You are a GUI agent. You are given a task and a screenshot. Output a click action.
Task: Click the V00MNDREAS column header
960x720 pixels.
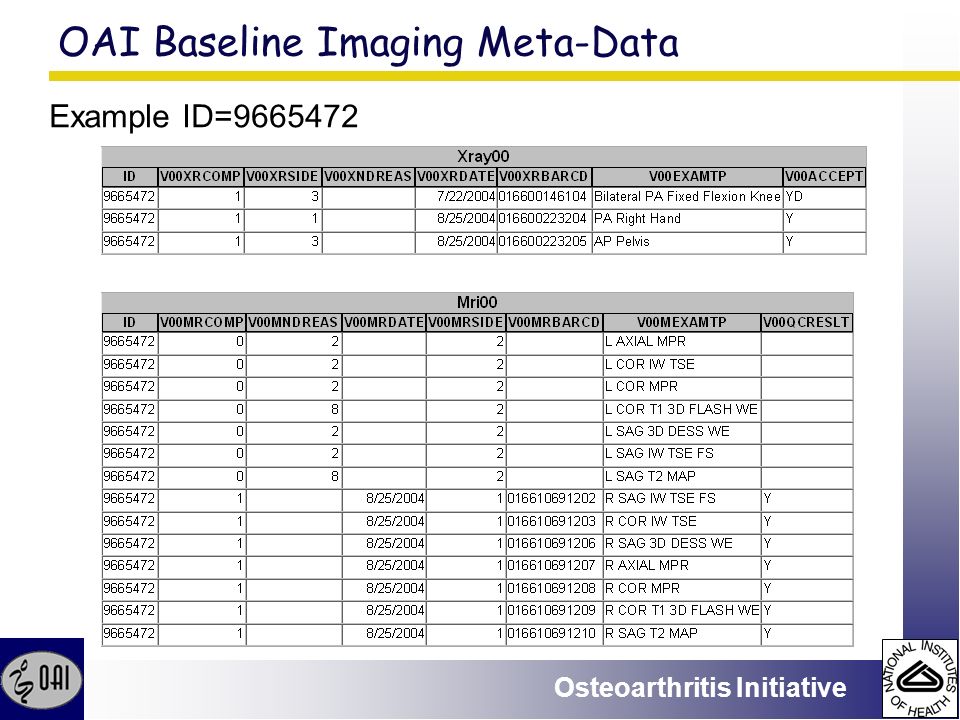point(294,323)
